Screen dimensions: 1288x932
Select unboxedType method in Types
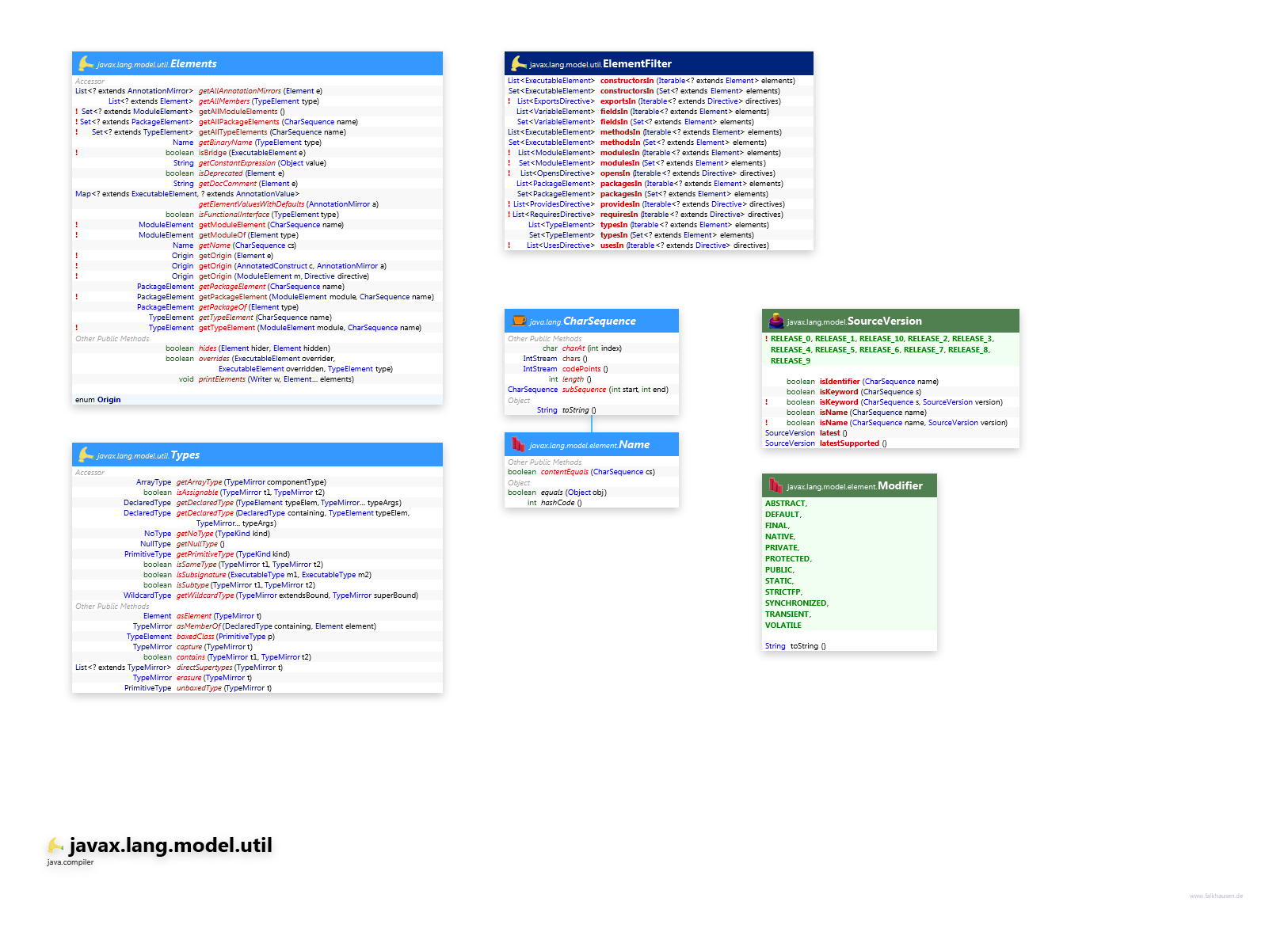point(199,688)
